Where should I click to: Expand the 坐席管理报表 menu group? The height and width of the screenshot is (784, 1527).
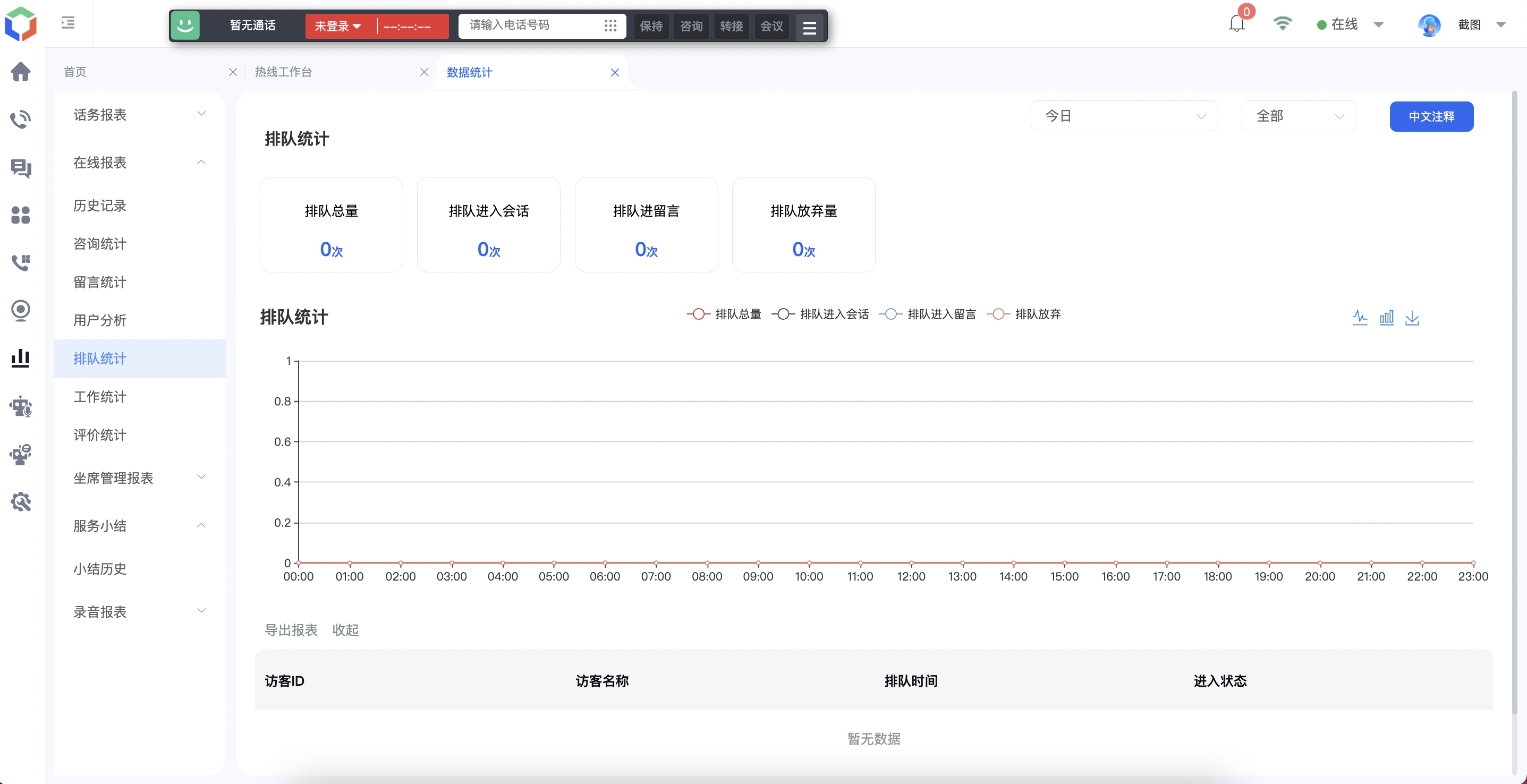(140, 478)
